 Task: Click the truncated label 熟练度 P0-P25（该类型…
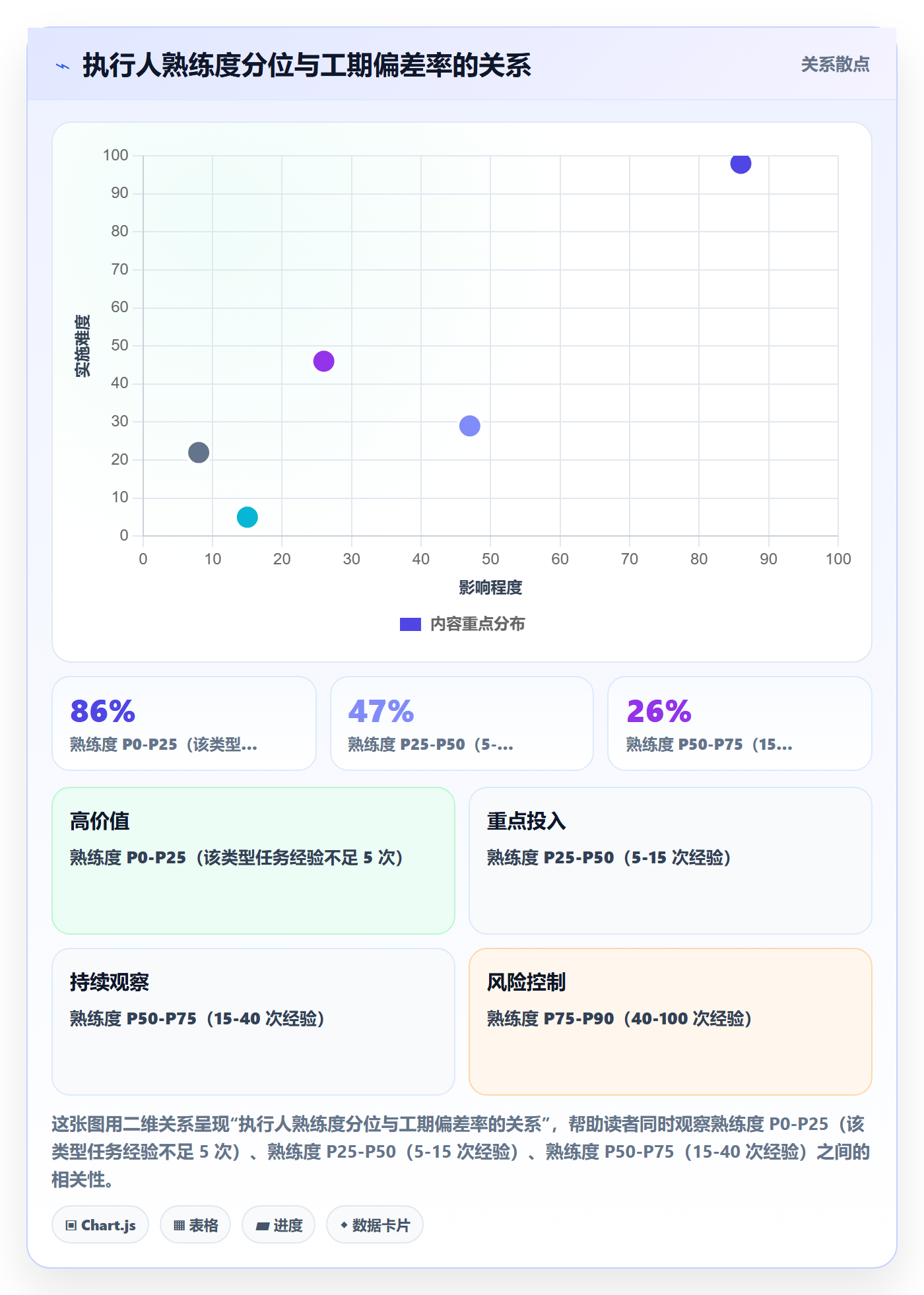[164, 745]
